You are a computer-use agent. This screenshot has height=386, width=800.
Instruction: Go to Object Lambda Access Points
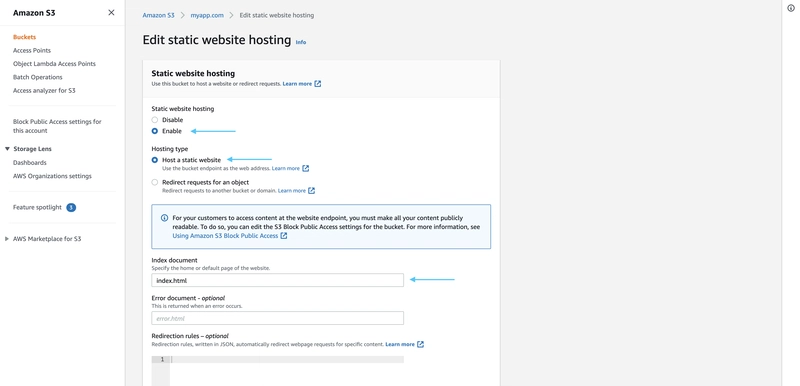pyautogui.click(x=54, y=64)
